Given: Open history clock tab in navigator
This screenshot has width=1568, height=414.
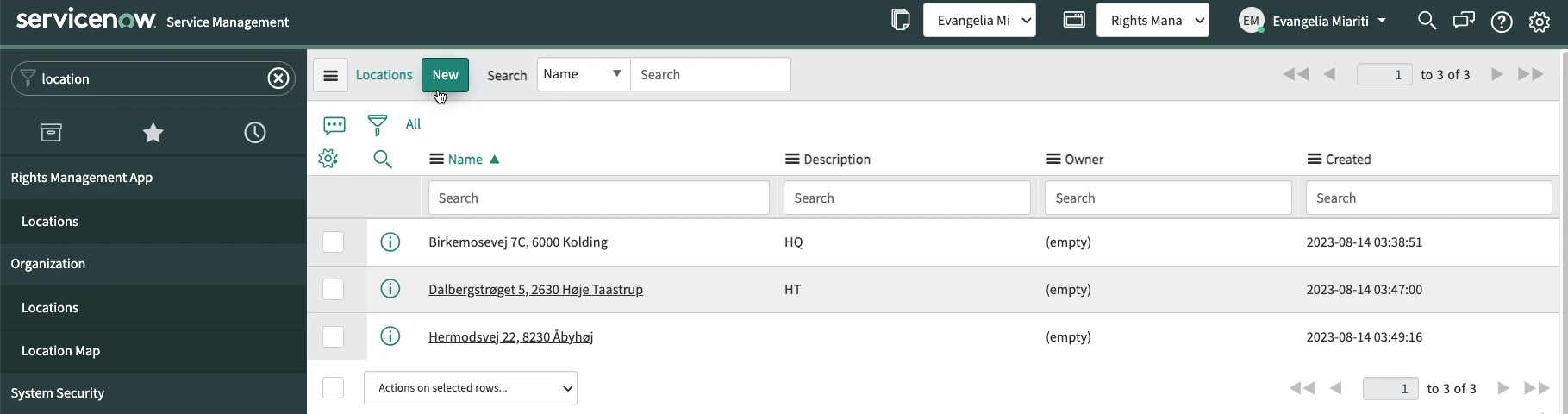Looking at the screenshot, I should click(254, 133).
